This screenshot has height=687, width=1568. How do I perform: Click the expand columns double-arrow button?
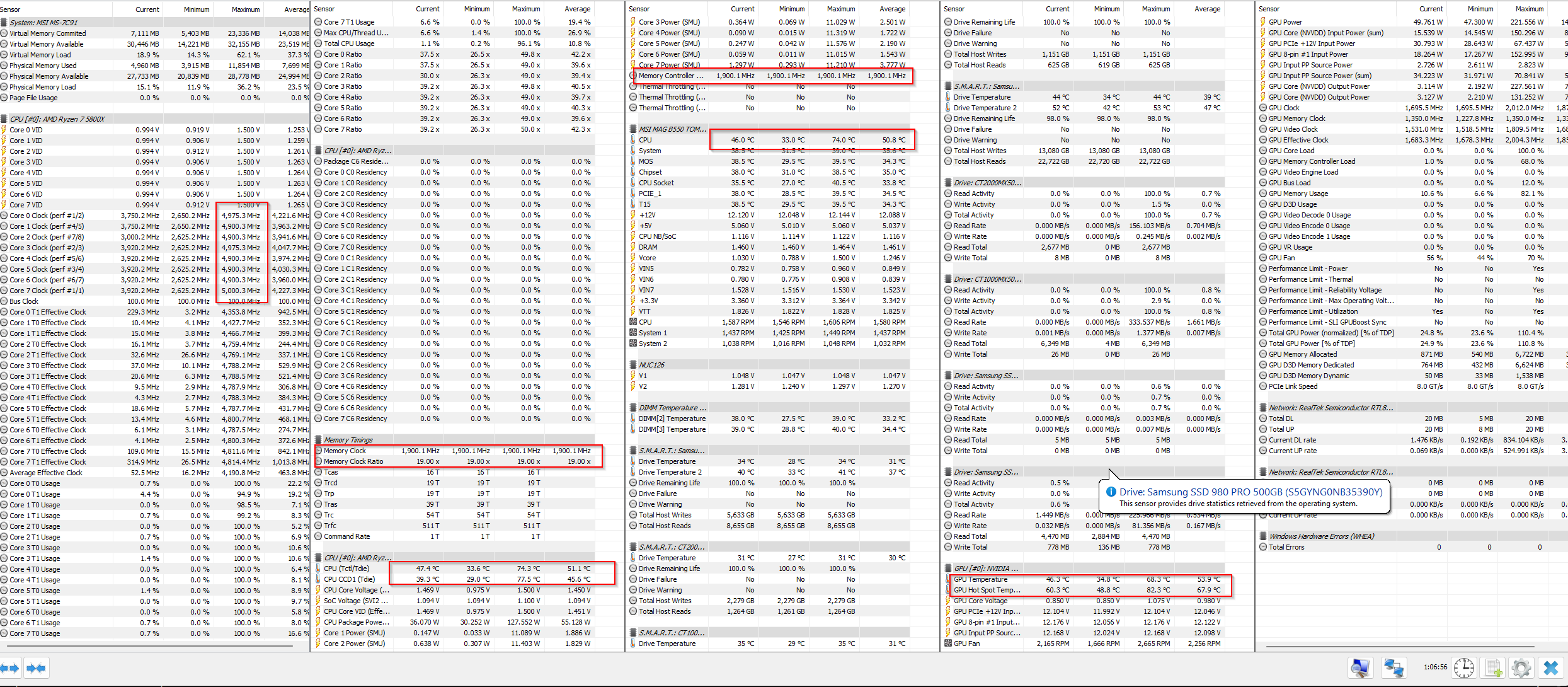pos(11,668)
